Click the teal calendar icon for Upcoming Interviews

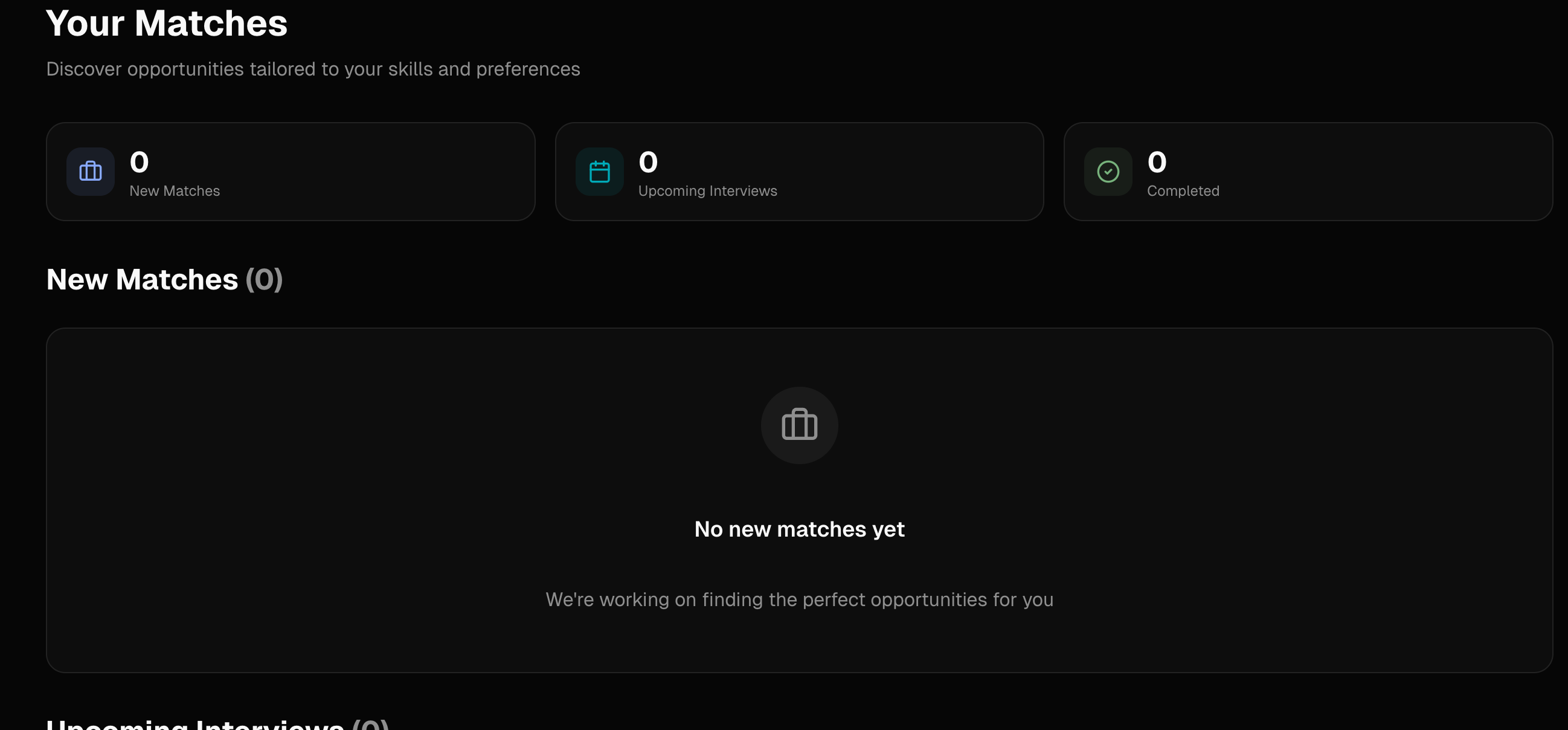pos(599,172)
